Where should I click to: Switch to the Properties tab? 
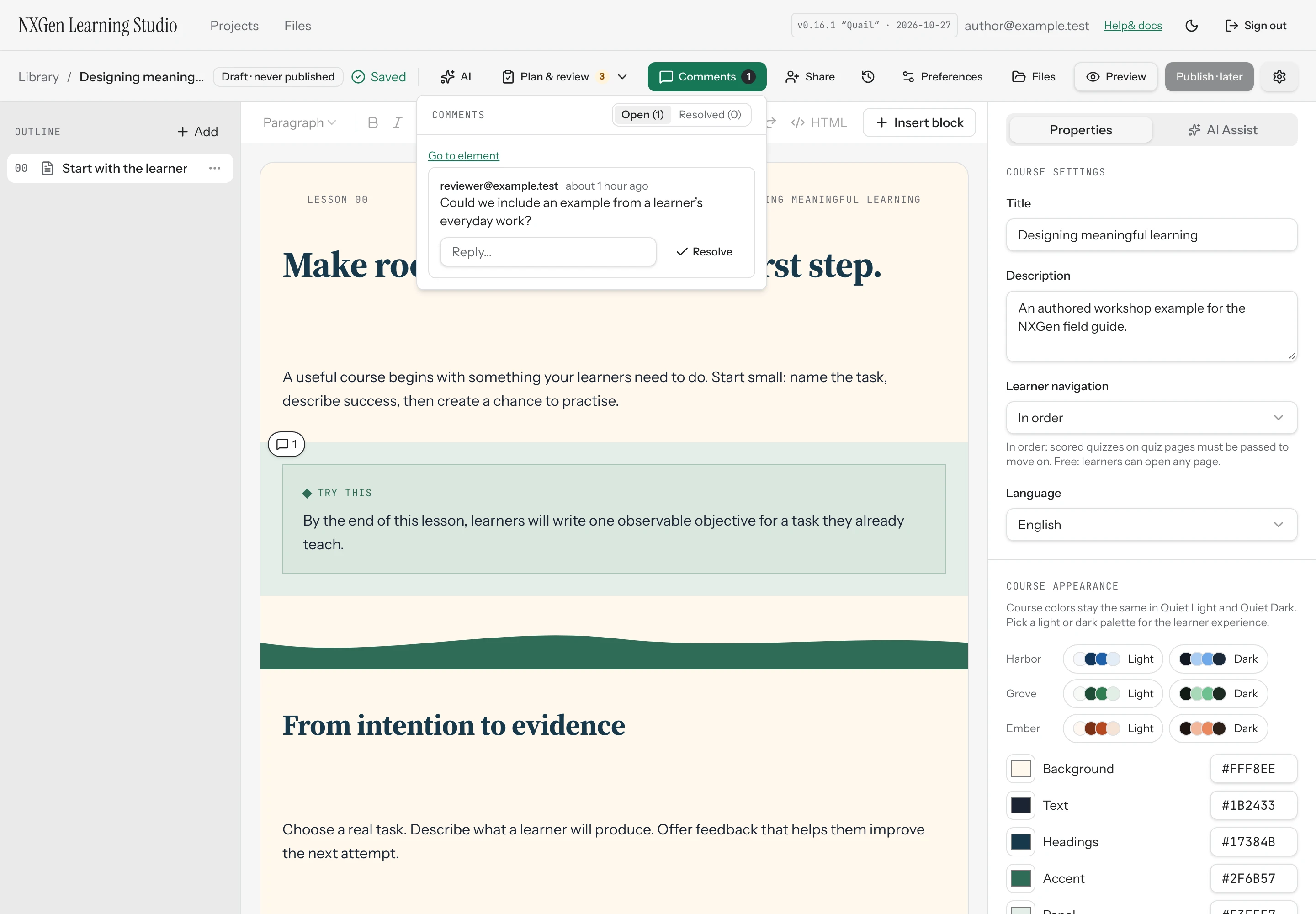[x=1080, y=130]
